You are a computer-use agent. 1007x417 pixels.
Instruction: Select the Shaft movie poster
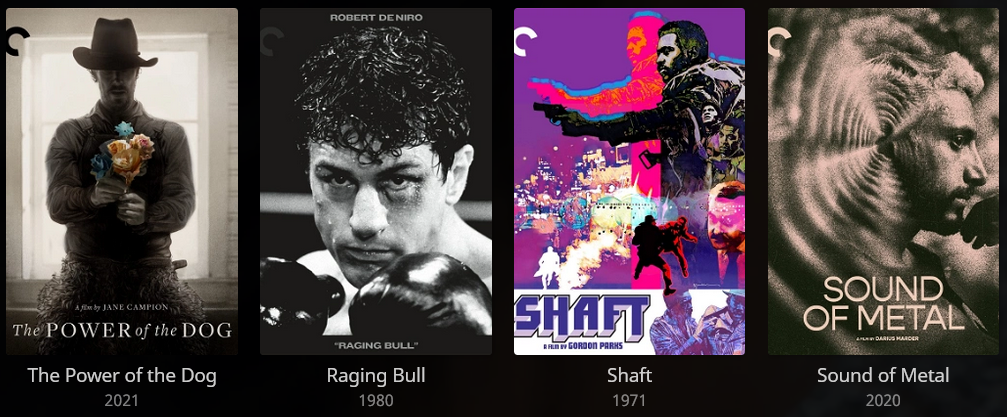(x=629, y=181)
